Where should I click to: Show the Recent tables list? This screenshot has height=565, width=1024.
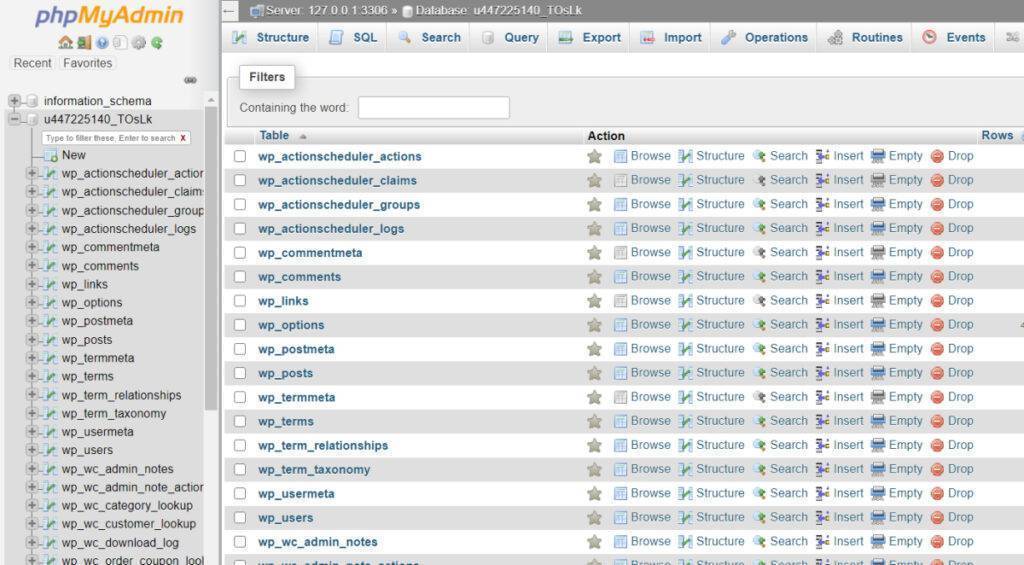point(33,63)
